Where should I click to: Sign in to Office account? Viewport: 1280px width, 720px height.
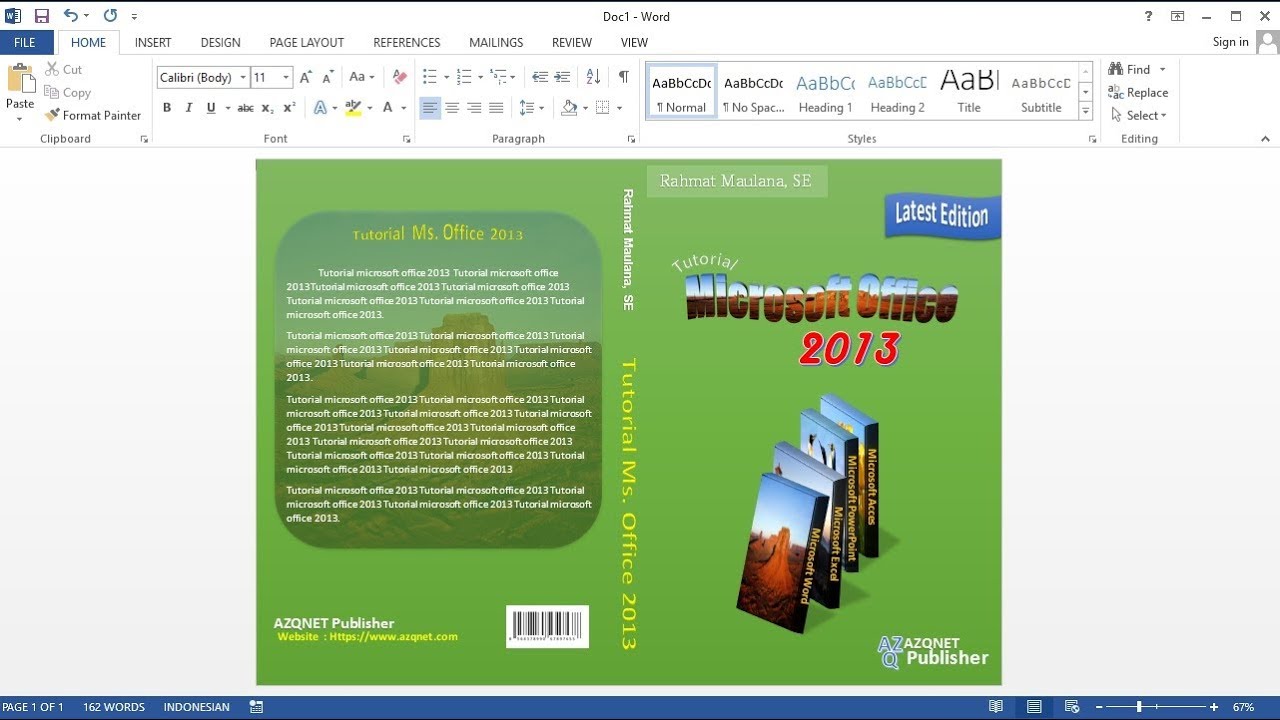point(1230,42)
